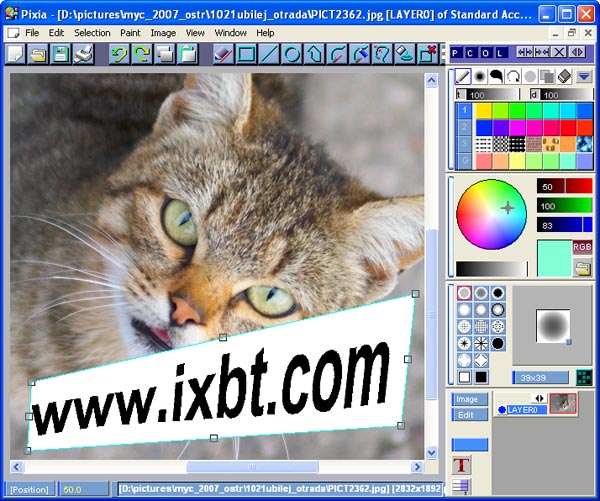
Task: Undo the last action
Action: [x=119, y=54]
